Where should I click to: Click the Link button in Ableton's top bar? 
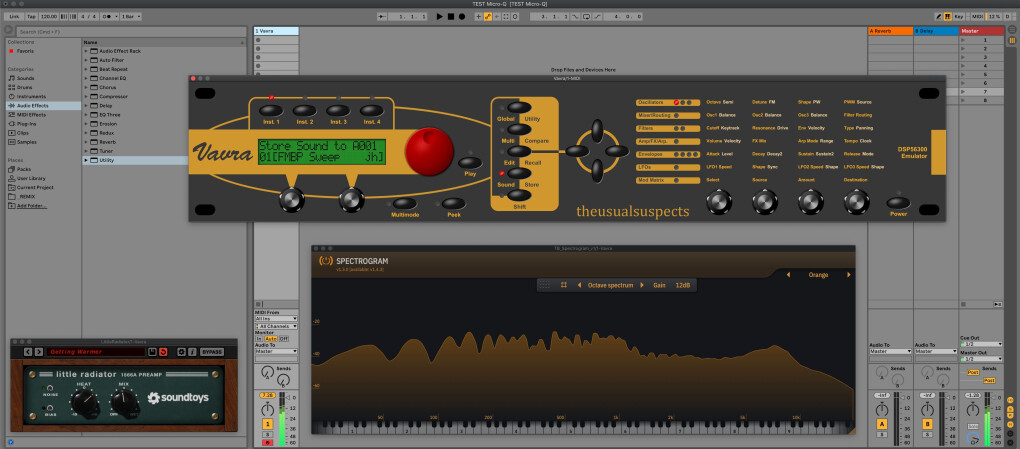14,16
